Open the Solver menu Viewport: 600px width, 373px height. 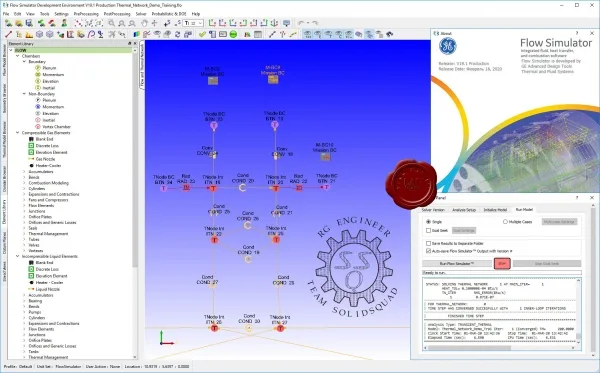(141, 14)
